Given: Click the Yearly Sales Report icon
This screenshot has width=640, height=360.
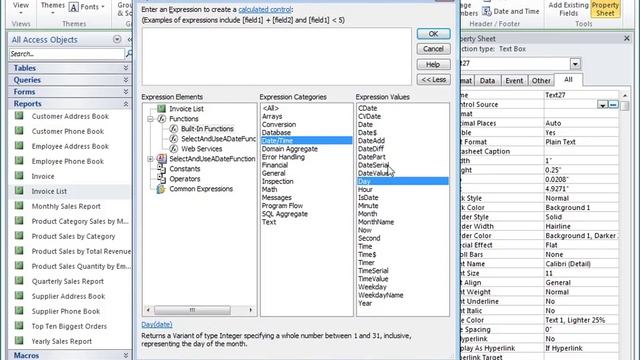Looking at the screenshot, I should pos(19,341).
